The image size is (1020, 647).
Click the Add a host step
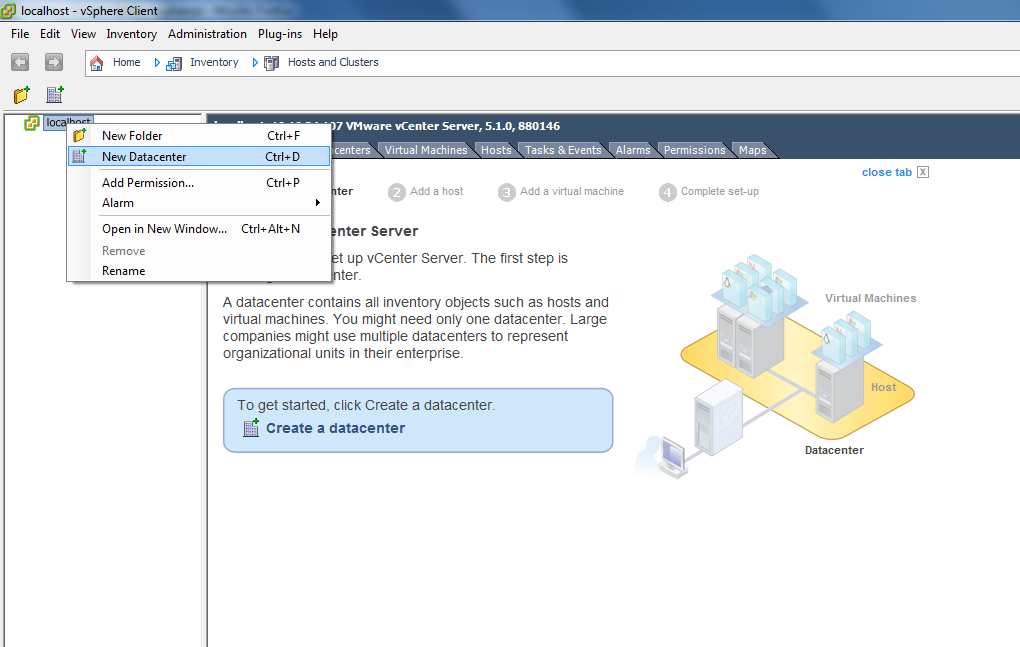click(x=436, y=191)
